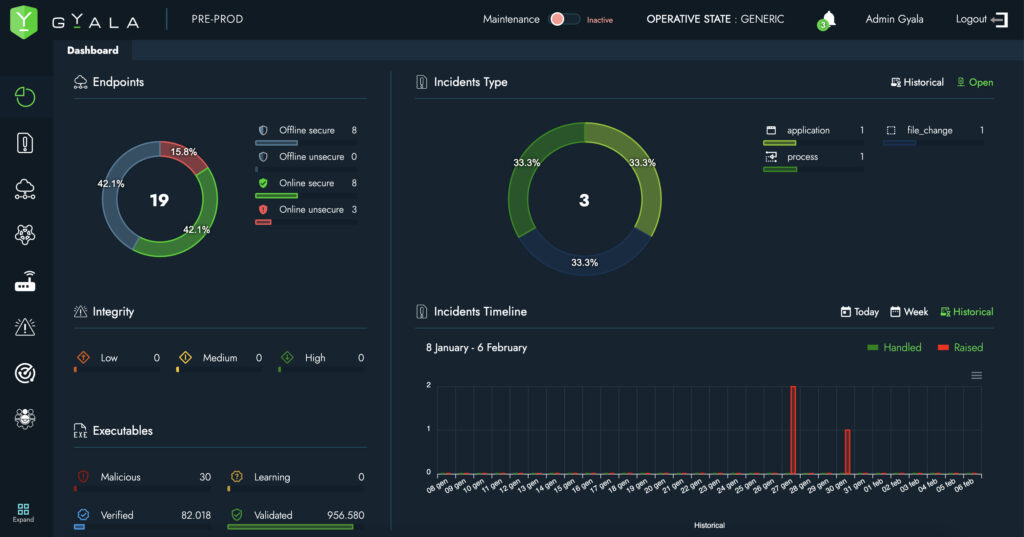Open the dashboard pie chart sidebar icon
This screenshot has height=537, width=1024.
pyautogui.click(x=25, y=97)
